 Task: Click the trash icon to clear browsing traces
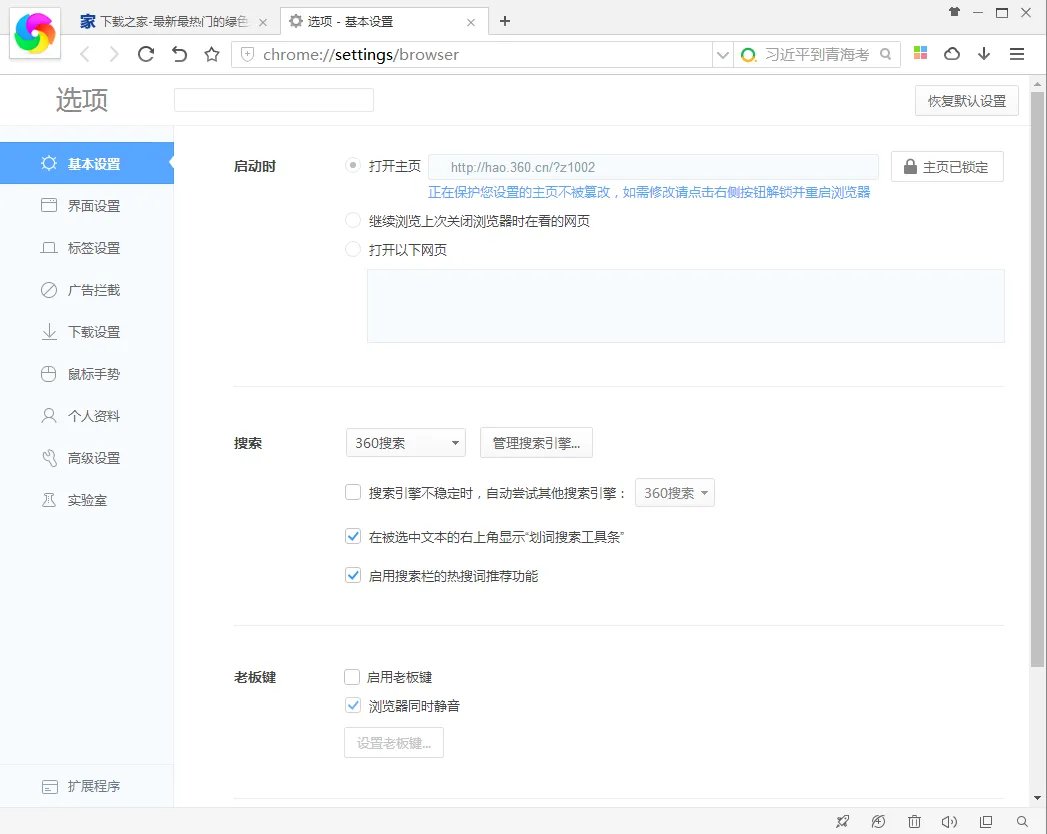click(914, 820)
